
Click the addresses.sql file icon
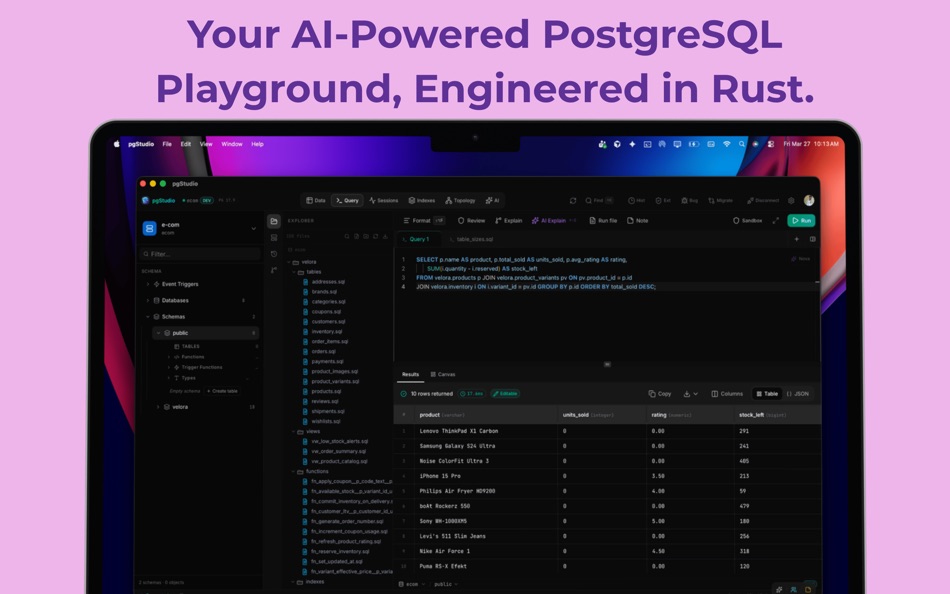tap(305, 282)
